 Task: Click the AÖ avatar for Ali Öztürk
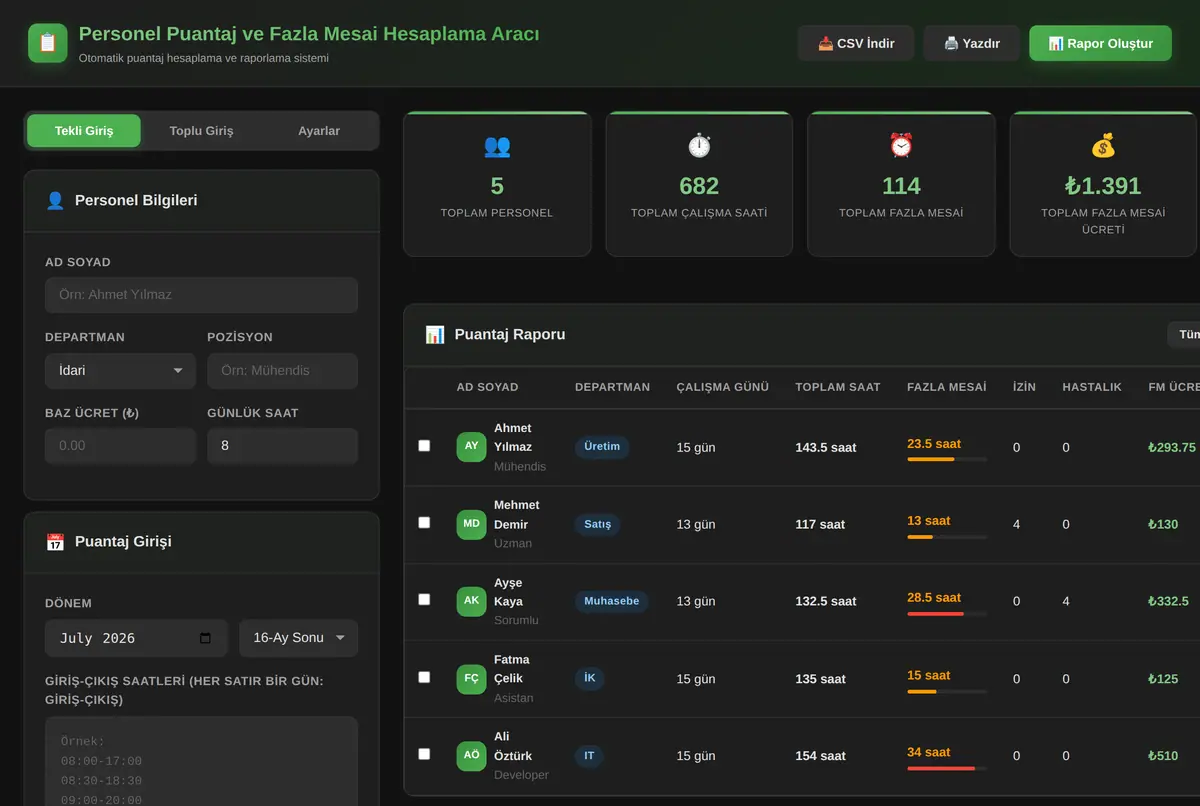[x=471, y=755]
